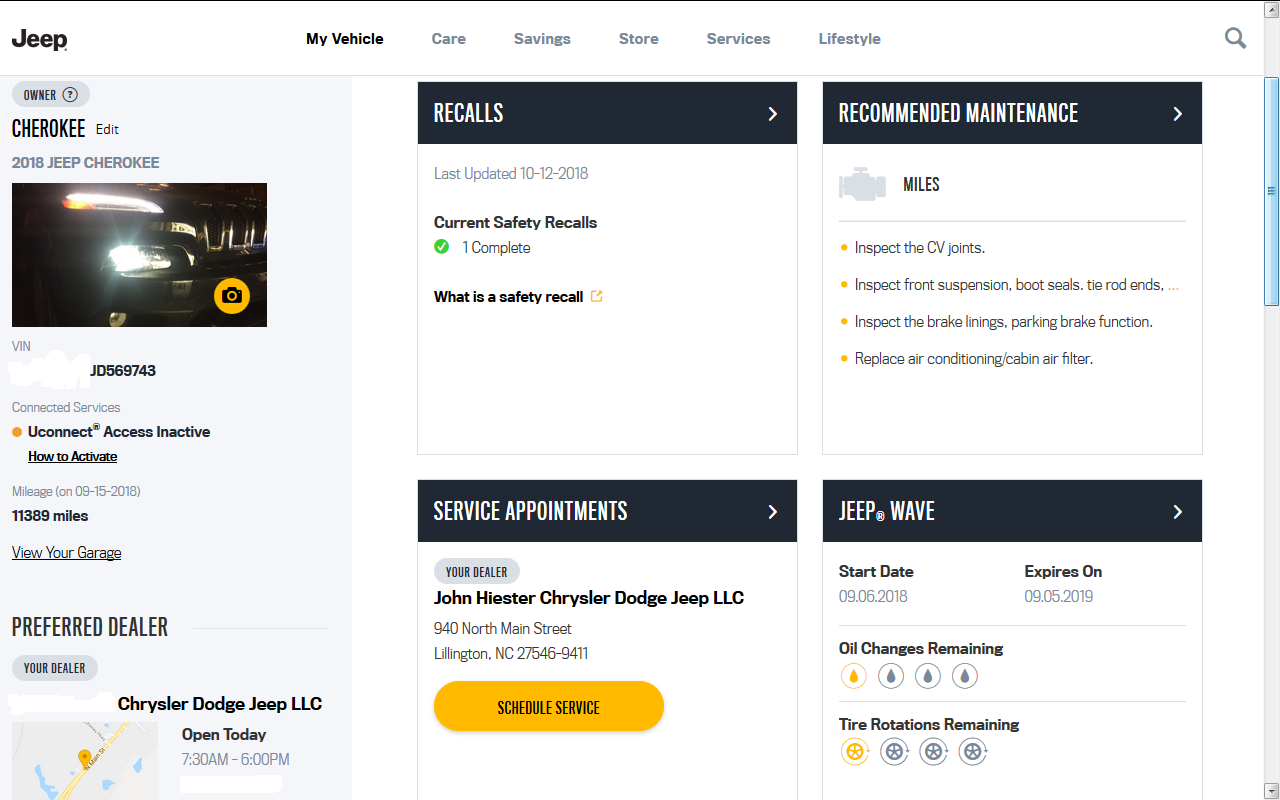This screenshot has height=800, width=1280.
Task: Click the dealer location map
Action: [85, 761]
